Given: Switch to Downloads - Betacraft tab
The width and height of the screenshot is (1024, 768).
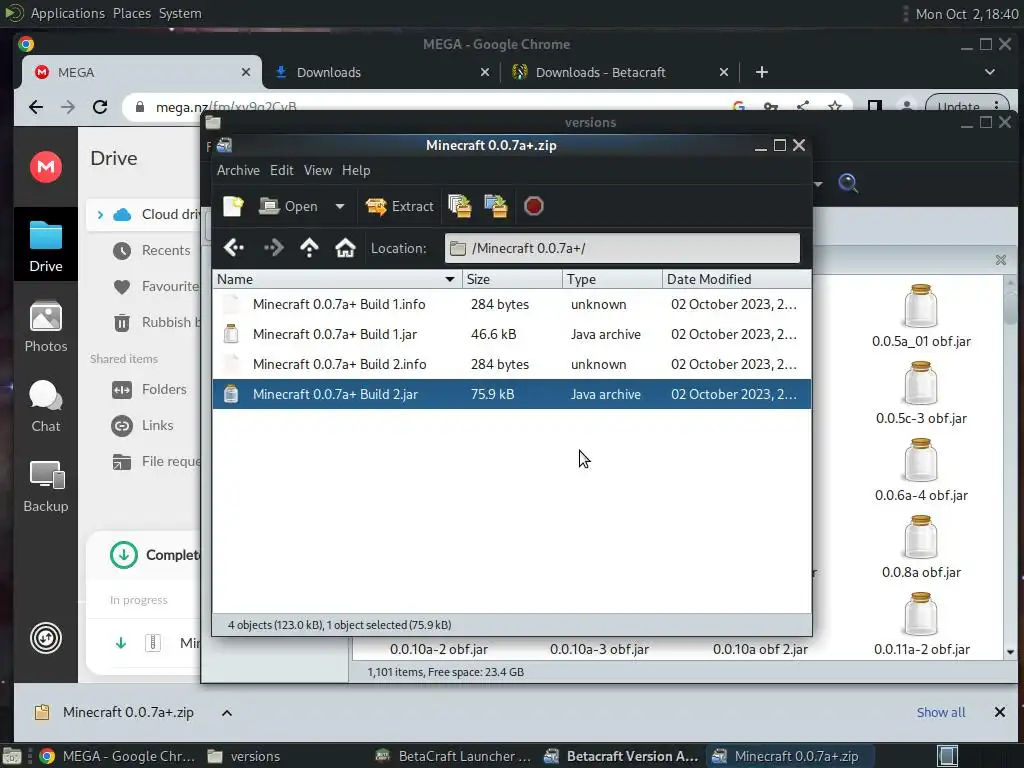Looking at the screenshot, I should (x=620, y=72).
